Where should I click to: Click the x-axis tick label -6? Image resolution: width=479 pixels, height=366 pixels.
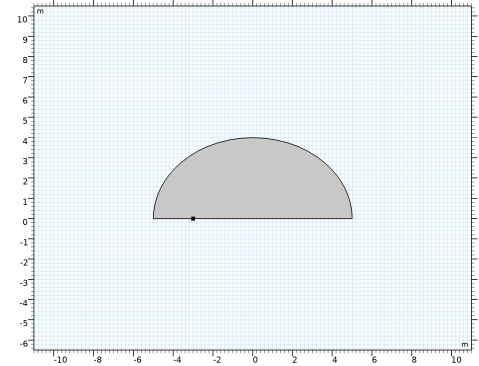click(137, 360)
